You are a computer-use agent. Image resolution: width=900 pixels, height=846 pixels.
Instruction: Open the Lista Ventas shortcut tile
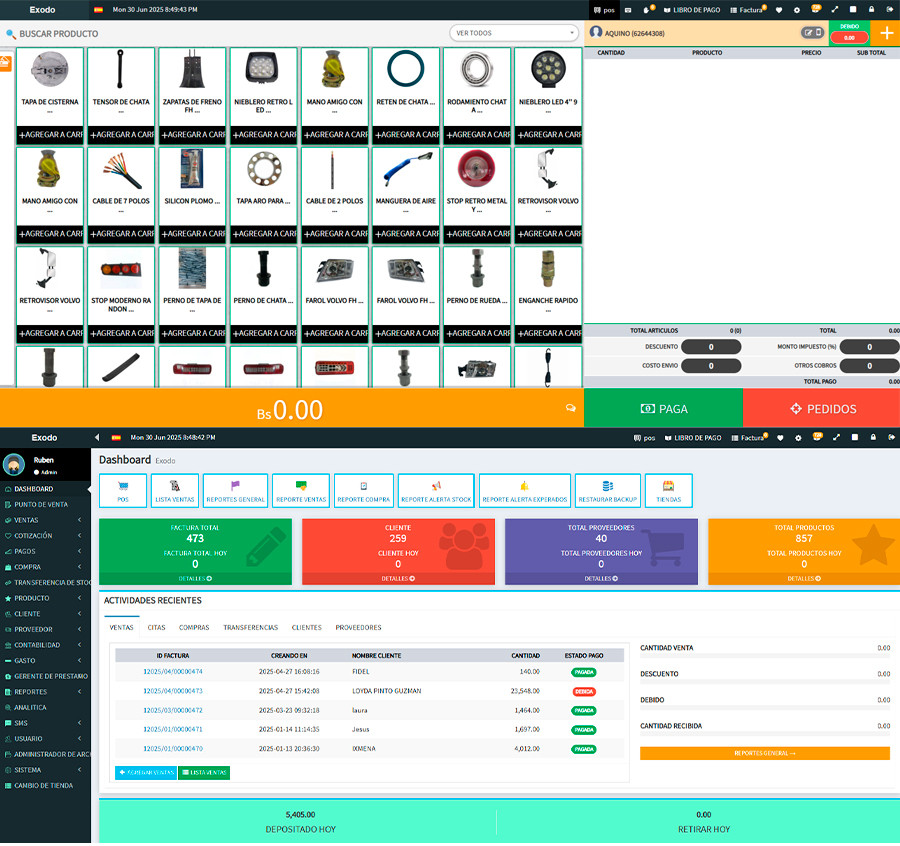(x=175, y=490)
